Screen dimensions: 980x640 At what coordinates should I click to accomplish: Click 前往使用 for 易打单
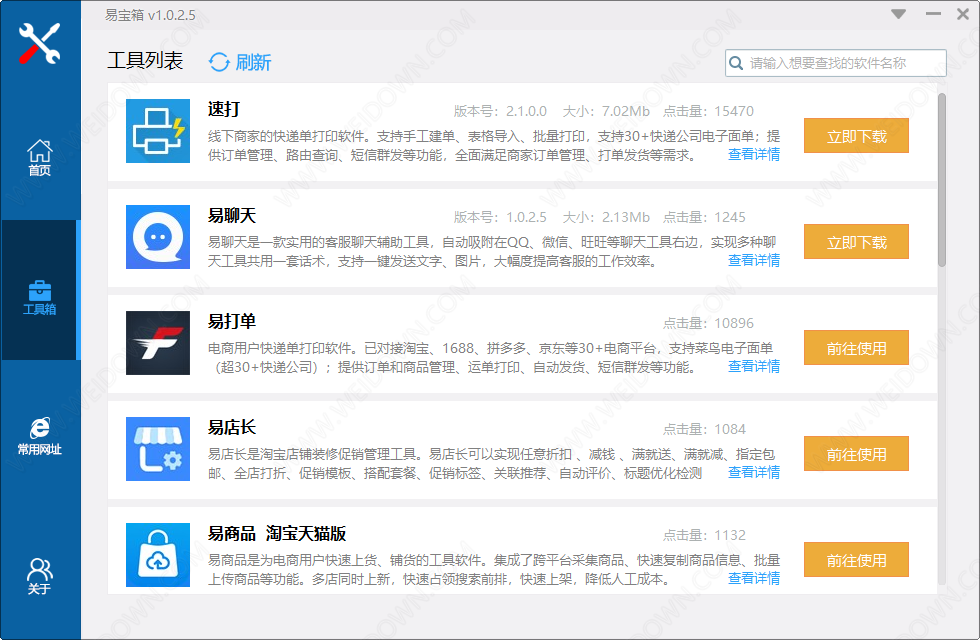pos(856,348)
